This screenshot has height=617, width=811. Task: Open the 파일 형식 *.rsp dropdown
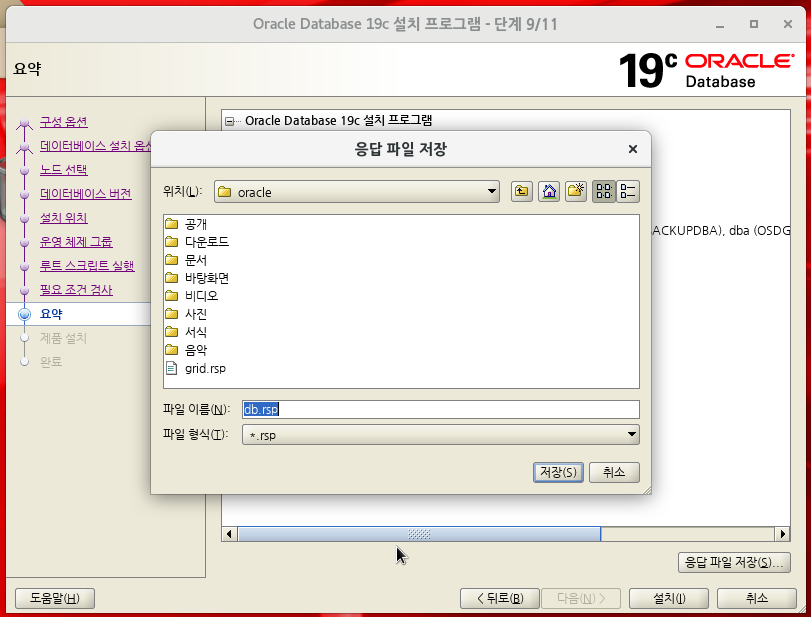coord(441,434)
